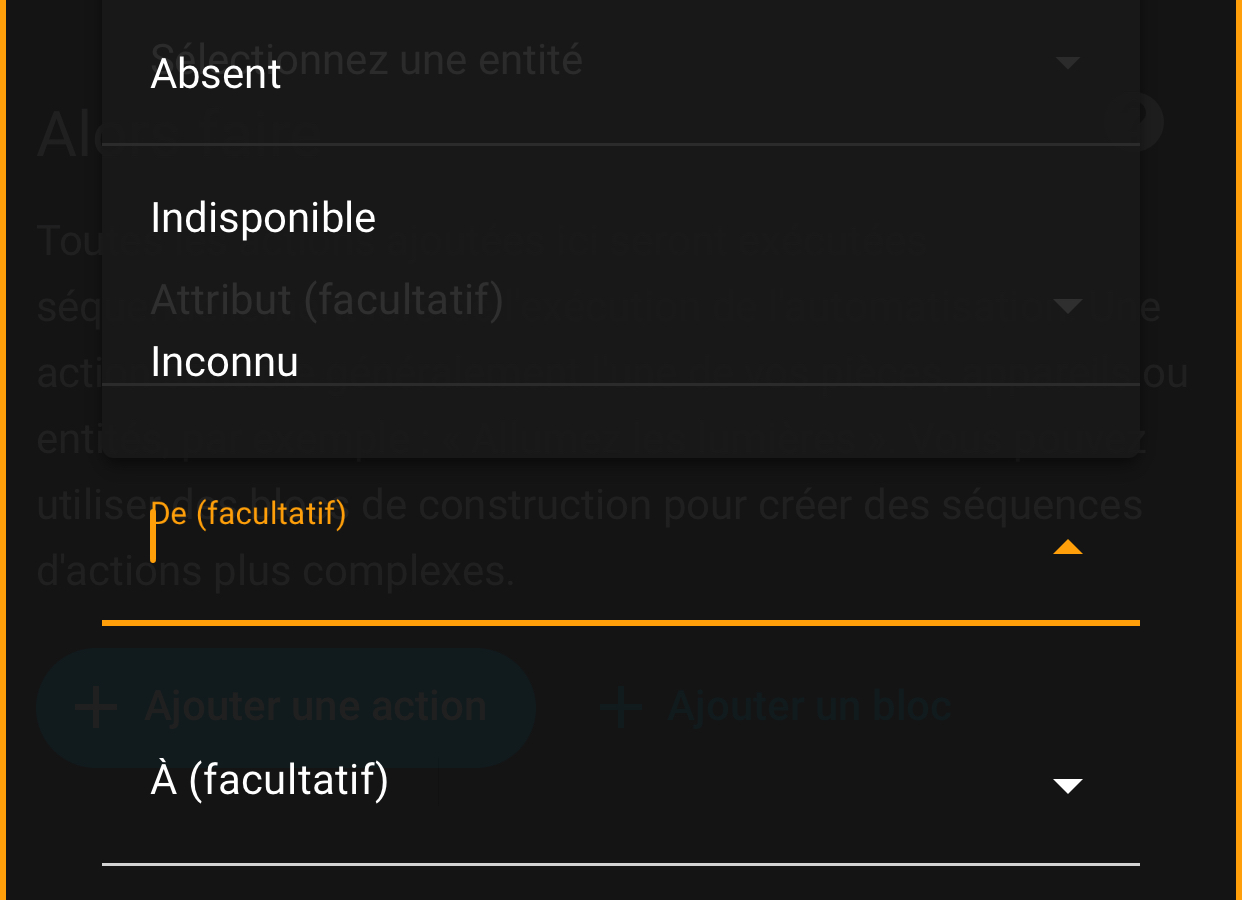Click the entity selector dropdown arrow

[1068, 62]
